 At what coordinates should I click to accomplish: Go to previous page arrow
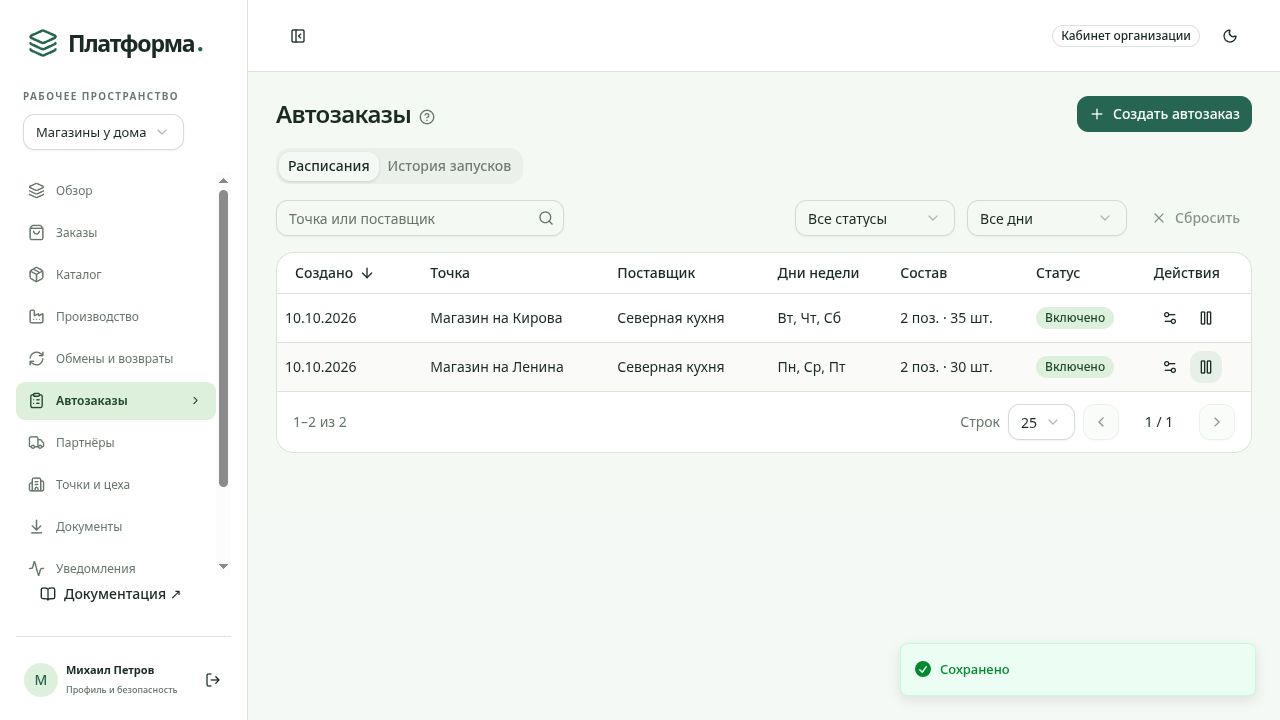click(1101, 422)
